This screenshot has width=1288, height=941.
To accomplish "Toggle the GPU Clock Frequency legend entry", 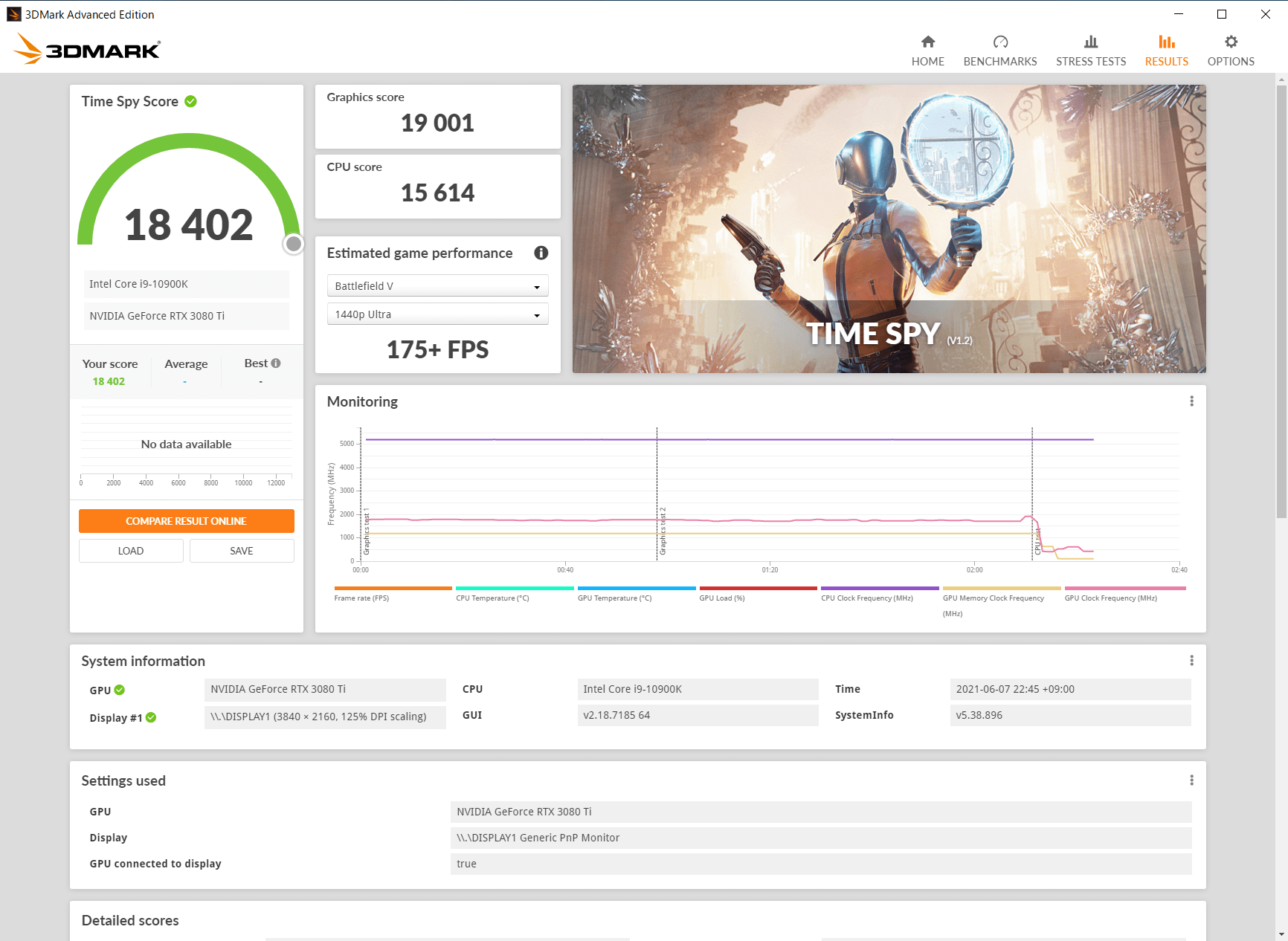I will click(1124, 593).
